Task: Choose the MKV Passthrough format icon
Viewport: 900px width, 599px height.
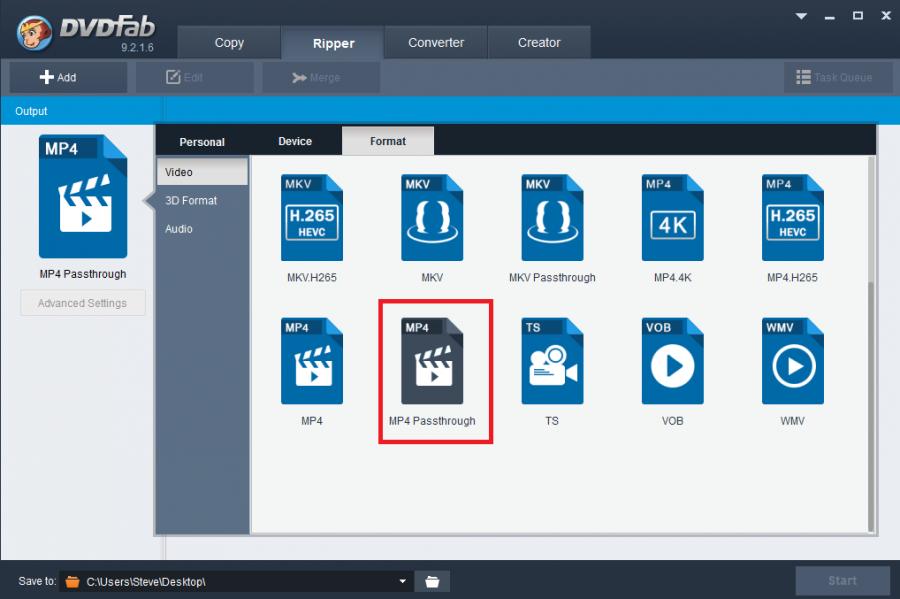Action: pos(552,219)
